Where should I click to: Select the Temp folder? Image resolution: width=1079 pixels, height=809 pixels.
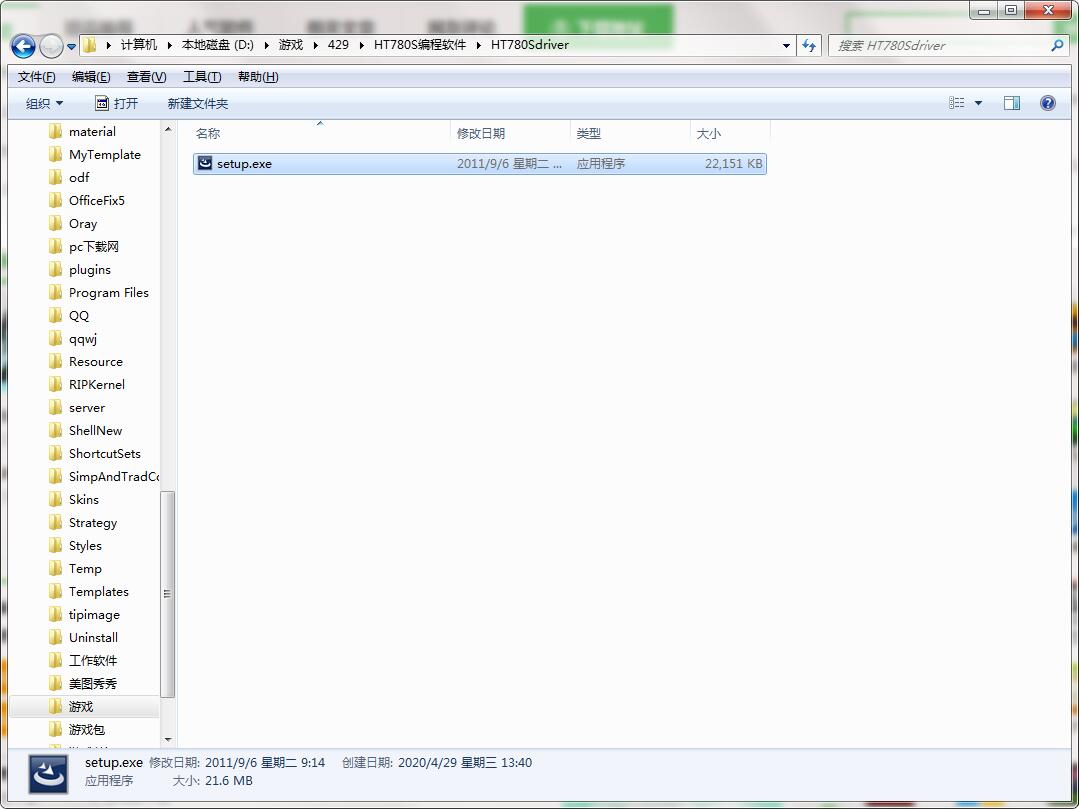[85, 568]
